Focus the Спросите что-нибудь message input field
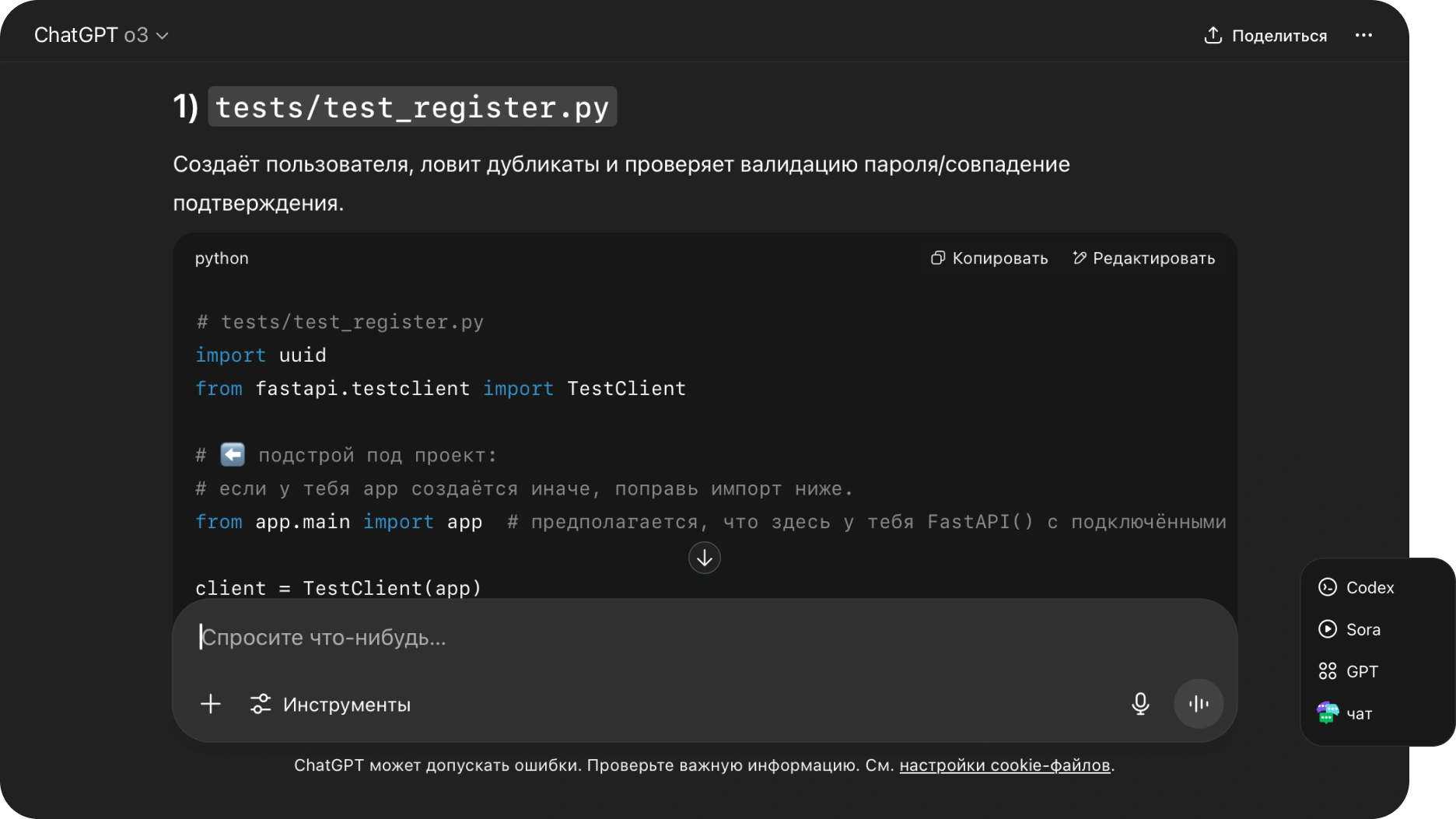The image size is (1456, 819). point(622,638)
